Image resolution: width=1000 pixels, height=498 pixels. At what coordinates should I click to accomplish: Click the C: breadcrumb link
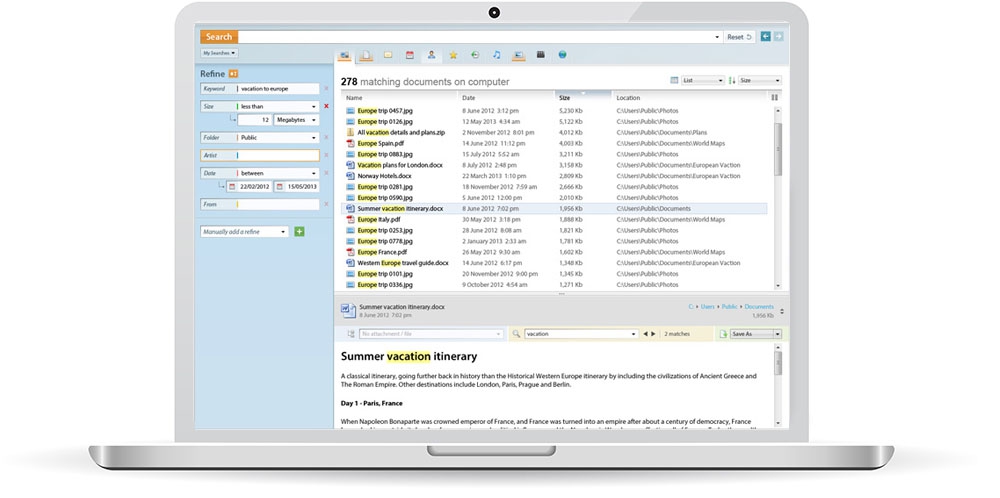click(691, 307)
